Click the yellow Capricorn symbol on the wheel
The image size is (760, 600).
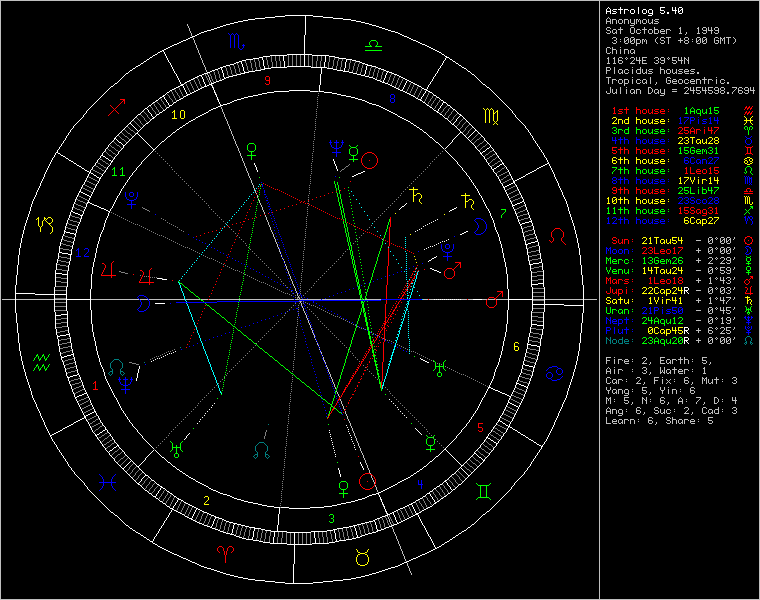coord(46,225)
